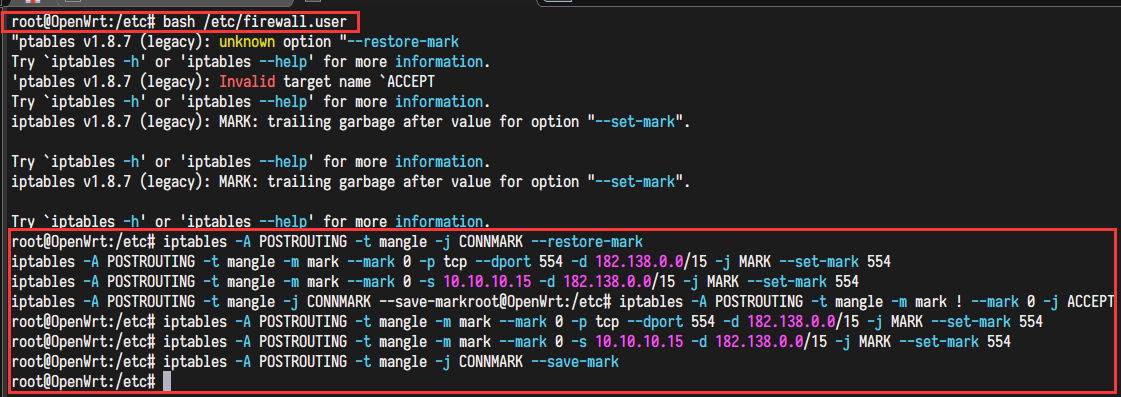Click "-h" in the first Try iptables line

click(131, 62)
